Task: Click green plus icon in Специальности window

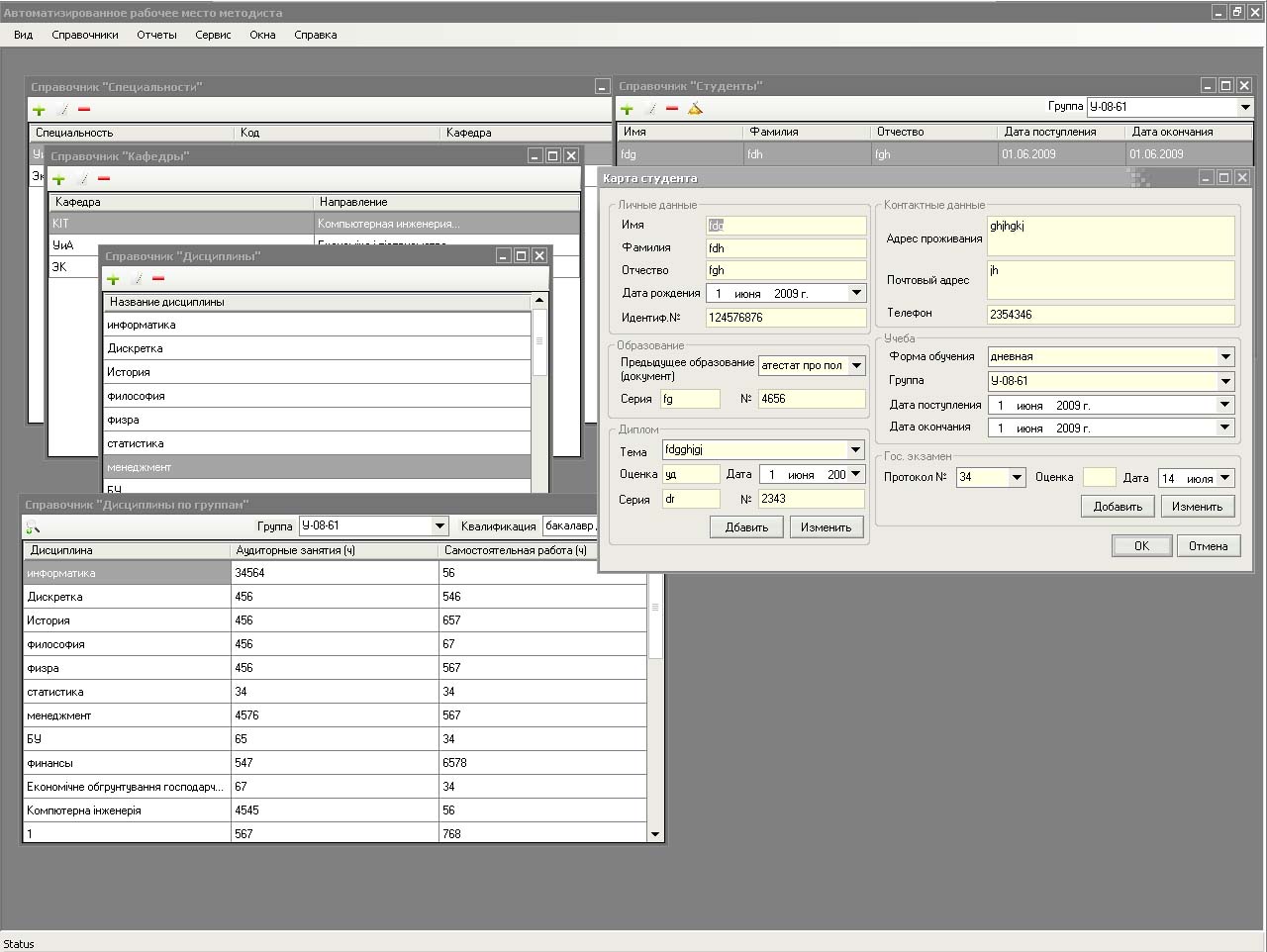Action: pyautogui.click(x=40, y=110)
